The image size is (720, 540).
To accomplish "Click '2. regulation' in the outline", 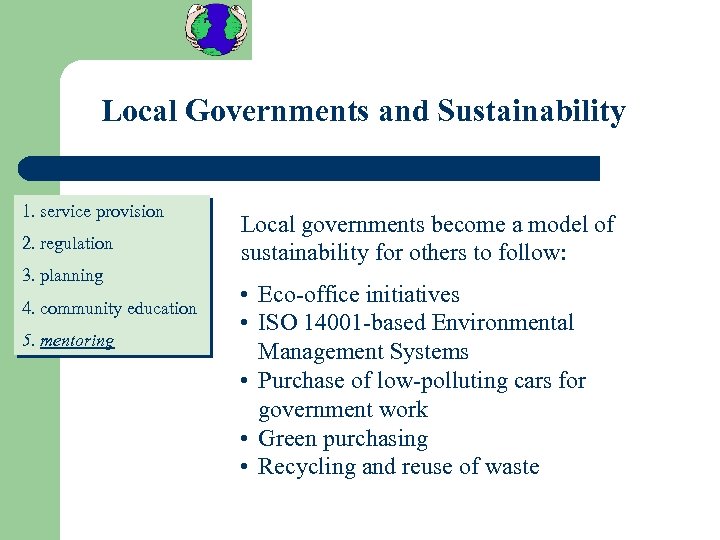I will (x=67, y=243).
